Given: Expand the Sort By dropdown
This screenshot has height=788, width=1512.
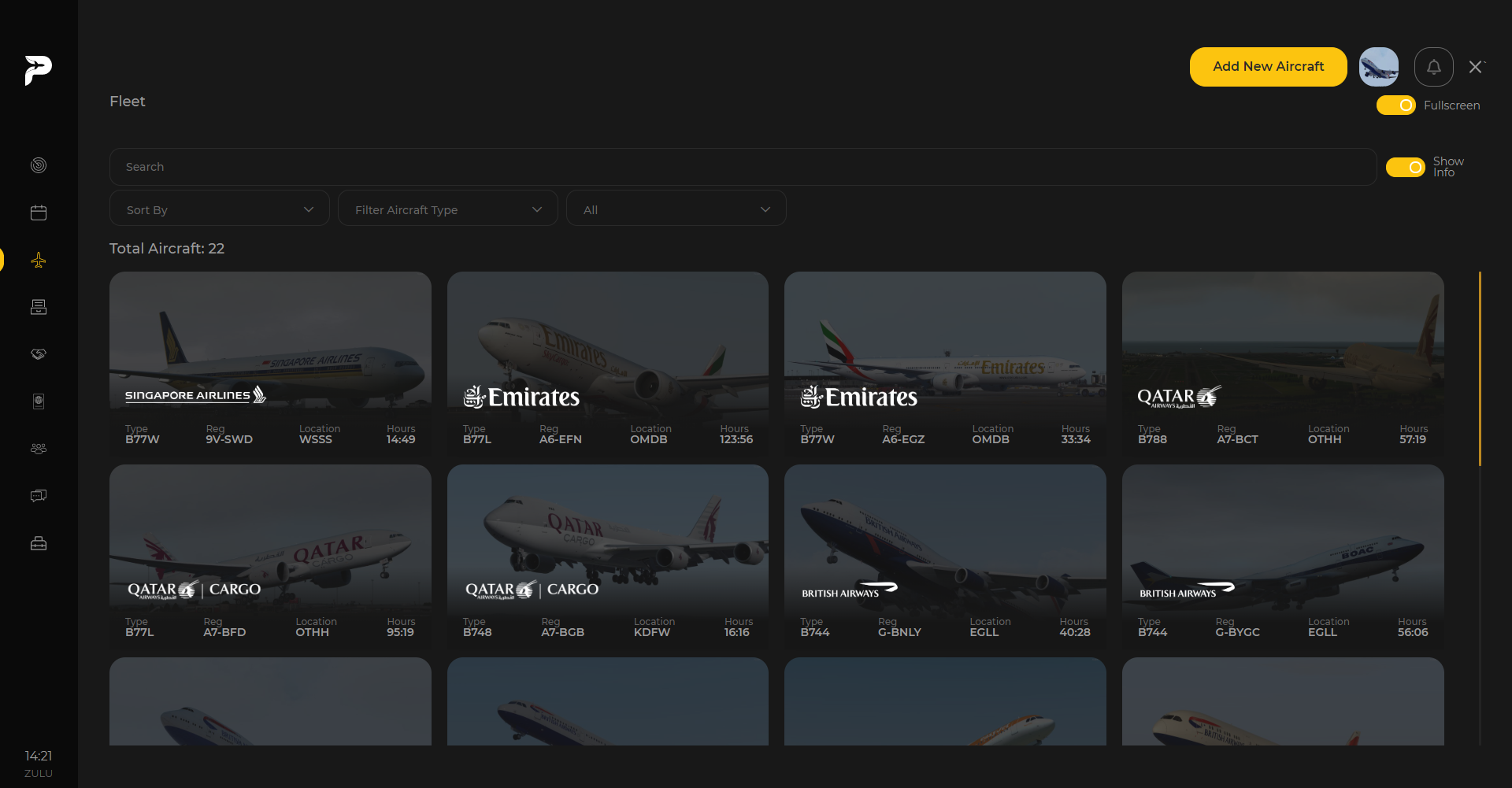Looking at the screenshot, I should (x=219, y=209).
